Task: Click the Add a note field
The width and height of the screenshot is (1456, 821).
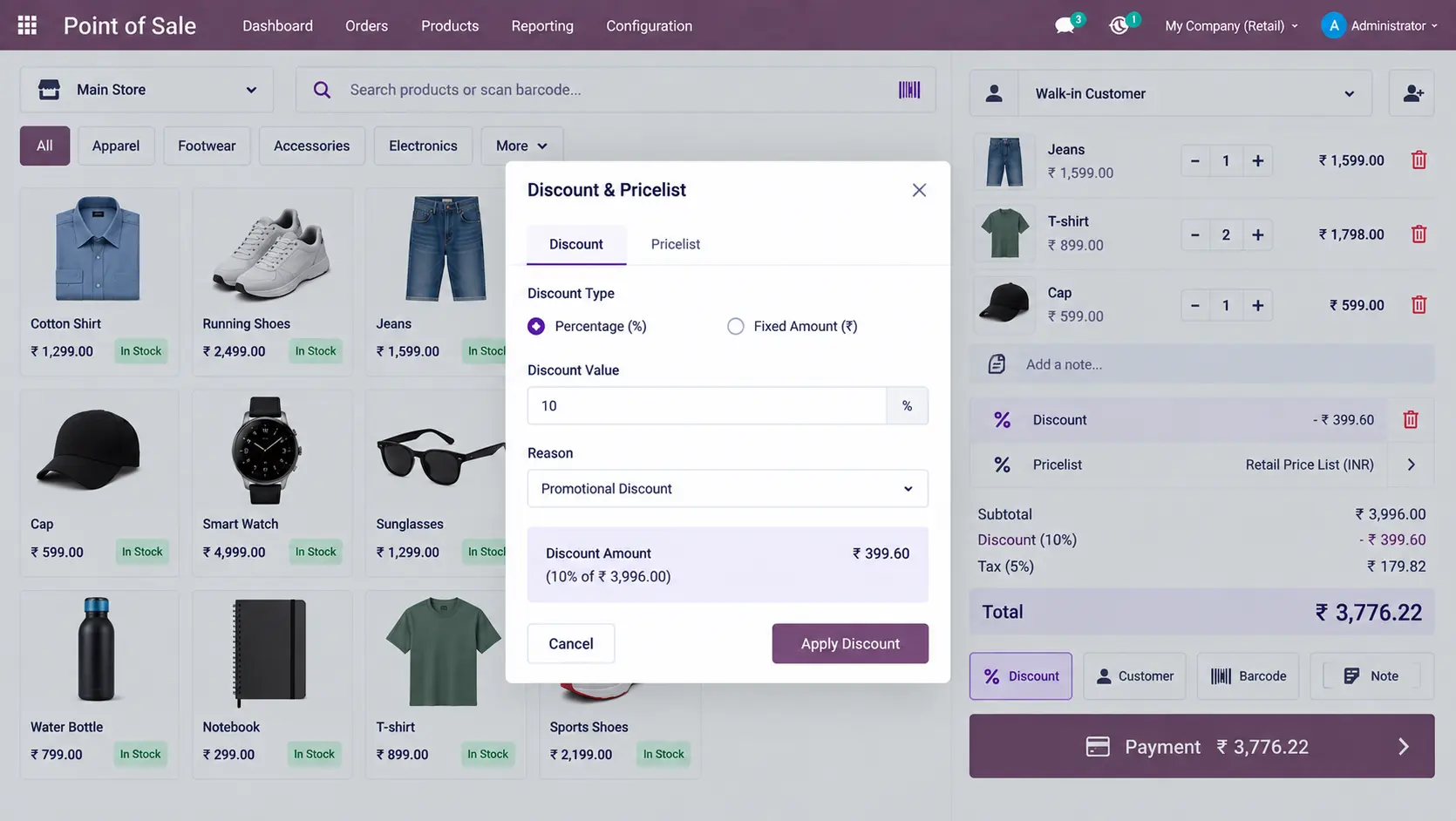Action: [1201, 364]
